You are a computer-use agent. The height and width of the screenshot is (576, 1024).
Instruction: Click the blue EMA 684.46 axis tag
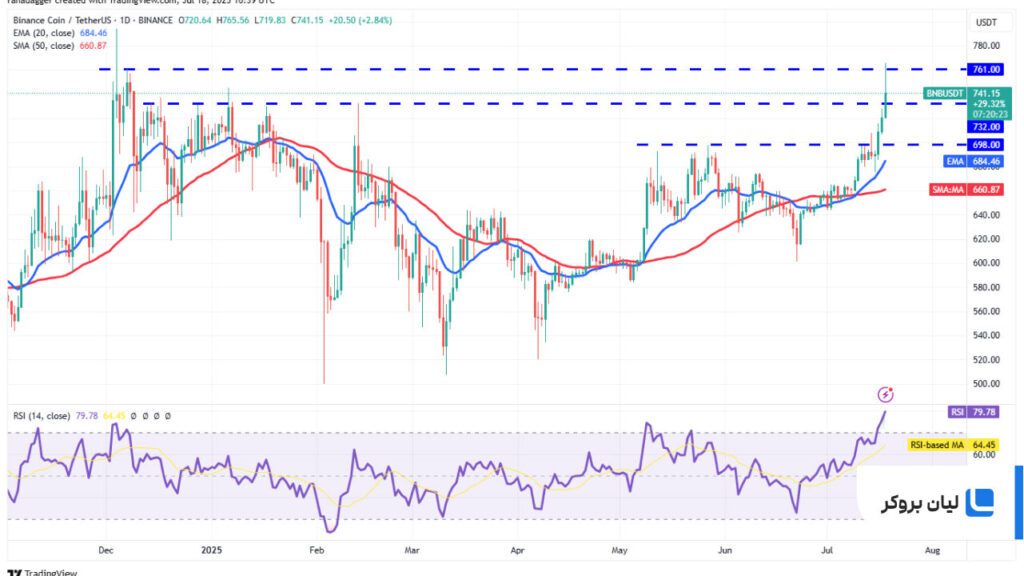(973, 161)
